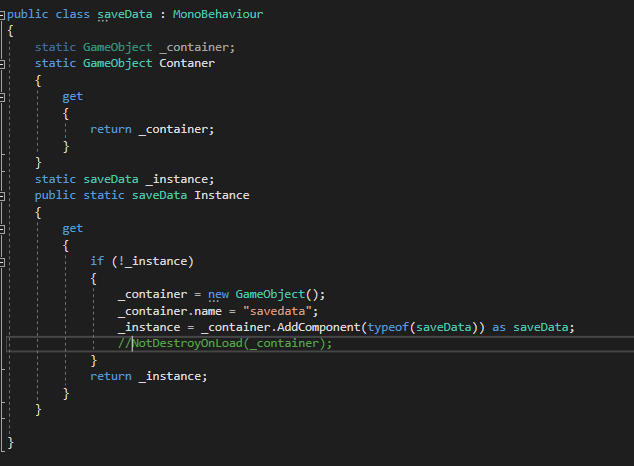Collapse the get block under Instance

point(2,229)
